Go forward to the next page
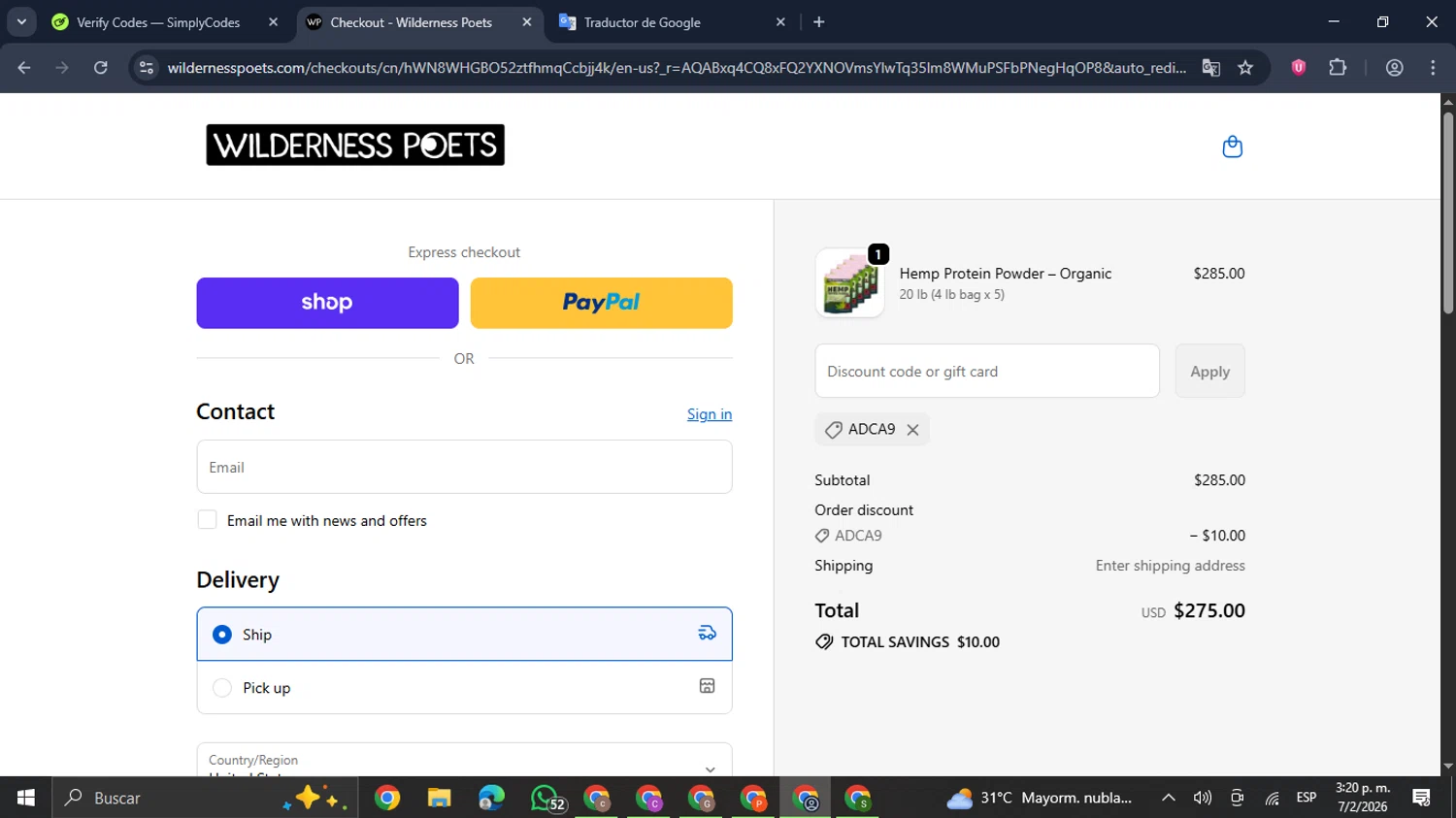The width and height of the screenshot is (1456, 818). [x=62, y=68]
